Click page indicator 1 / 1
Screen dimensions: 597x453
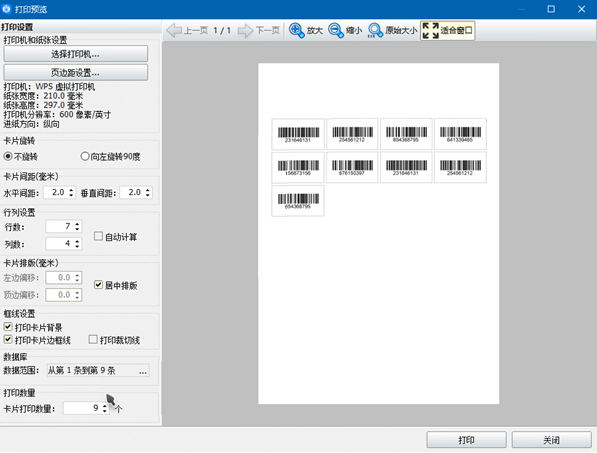click(222, 30)
